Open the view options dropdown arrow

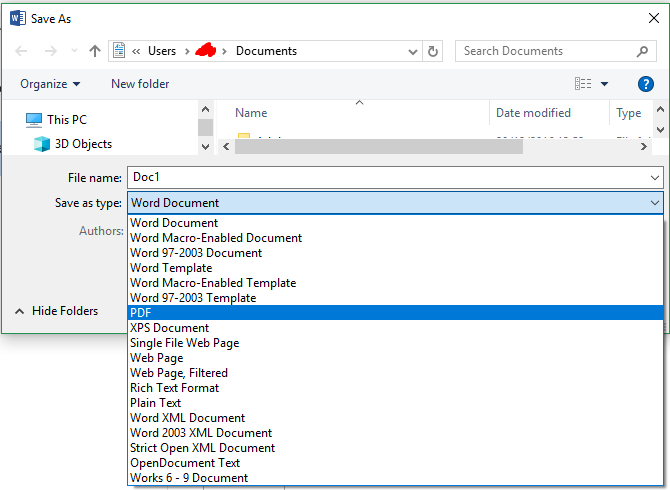[x=604, y=84]
